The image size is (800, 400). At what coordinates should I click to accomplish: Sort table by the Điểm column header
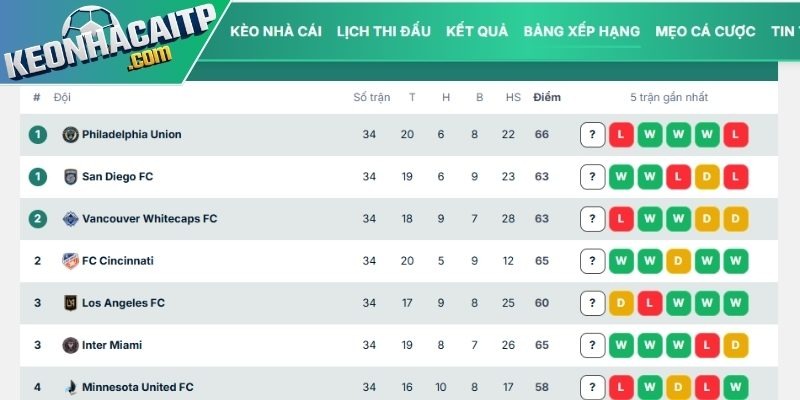tap(547, 97)
